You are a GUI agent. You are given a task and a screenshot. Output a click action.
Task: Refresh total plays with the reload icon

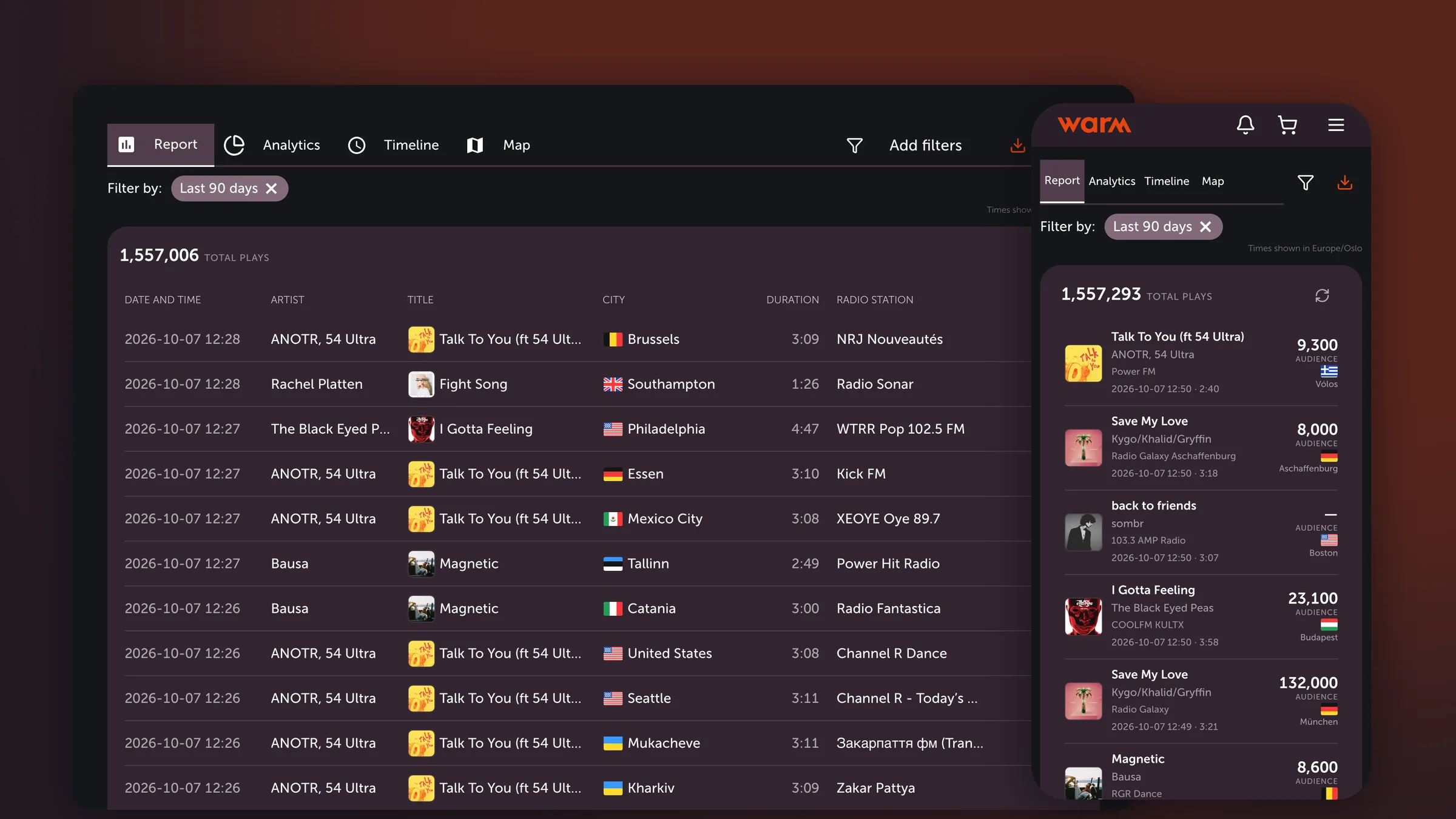pyautogui.click(x=1322, y=295)
